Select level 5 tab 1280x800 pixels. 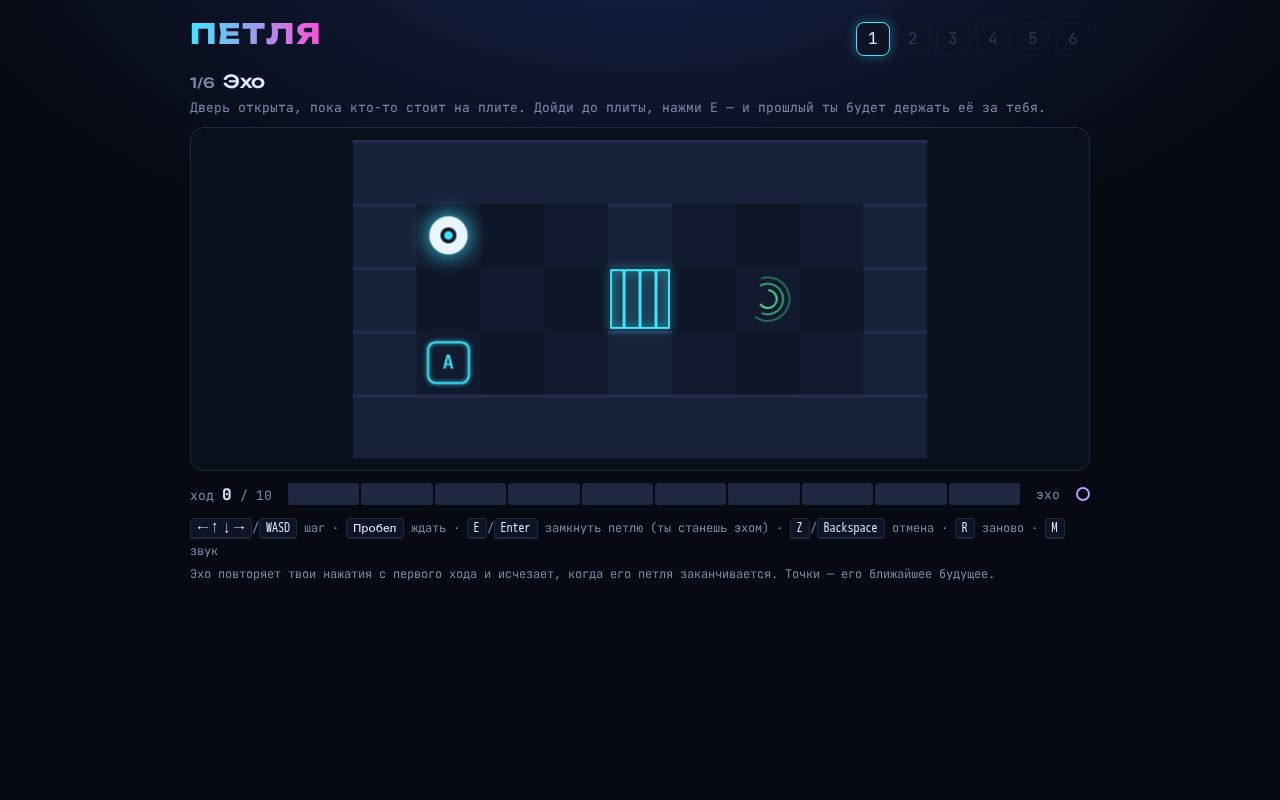pos(1033,39)
